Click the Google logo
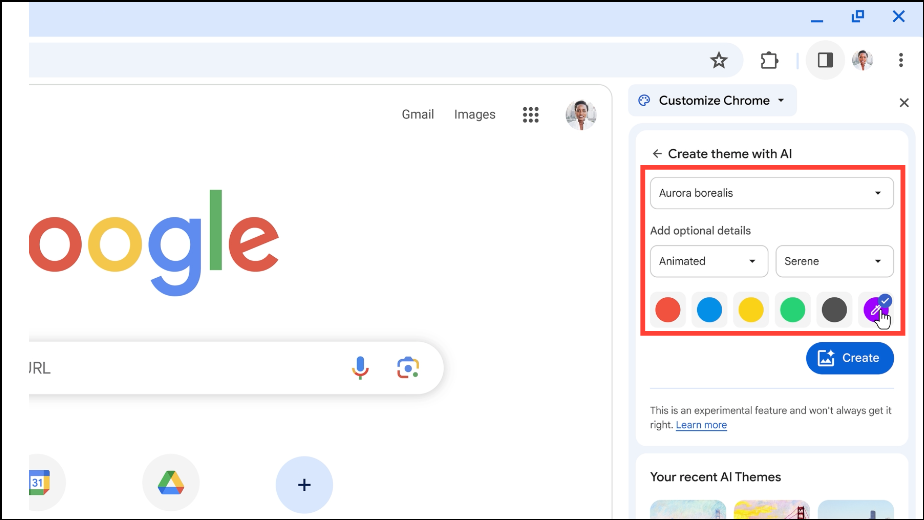Image resolution: width=924 pixels, height=520 pixels. 154,243
